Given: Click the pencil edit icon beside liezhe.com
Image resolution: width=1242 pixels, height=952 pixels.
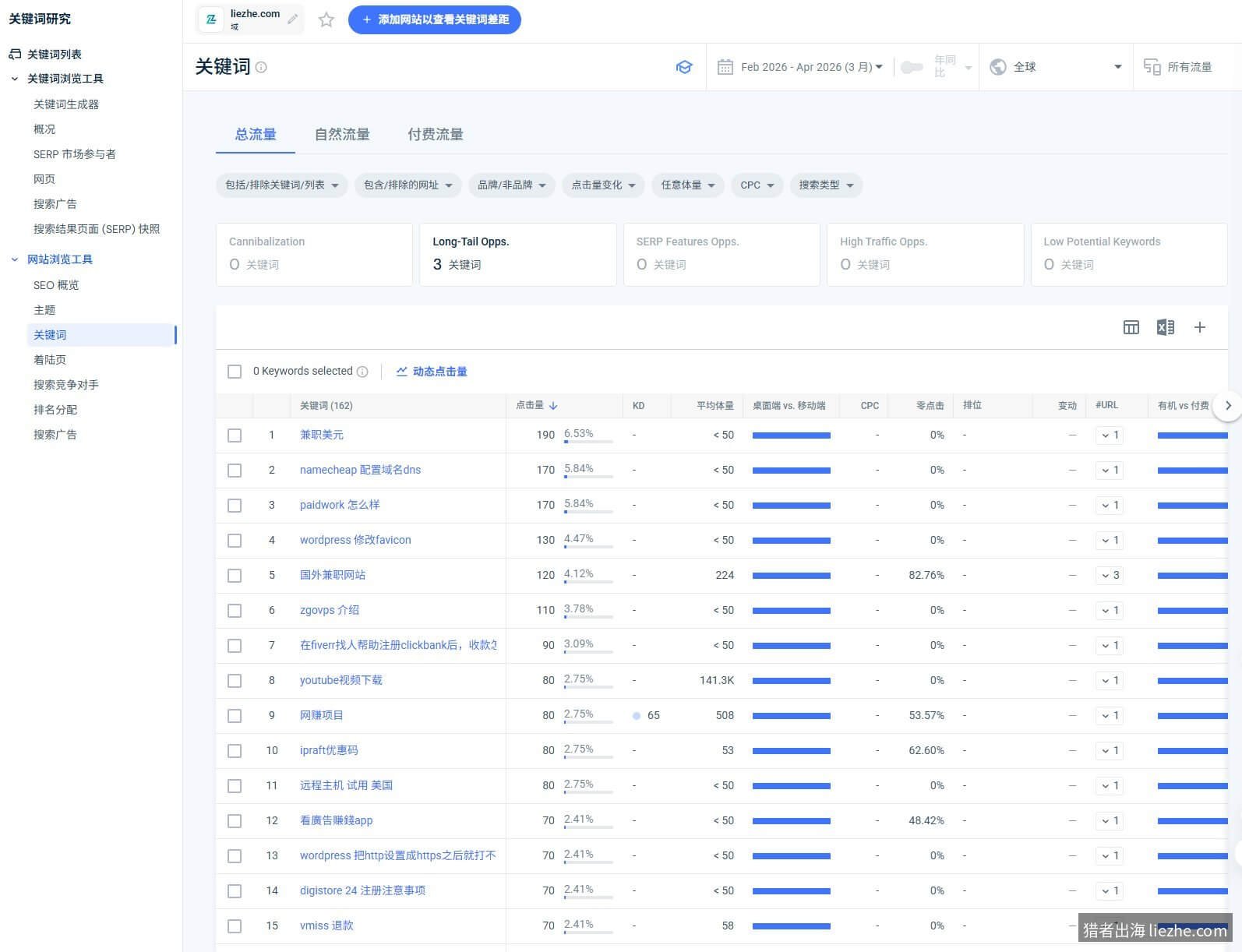Looking at the screenshot, I should coord(293,19).
